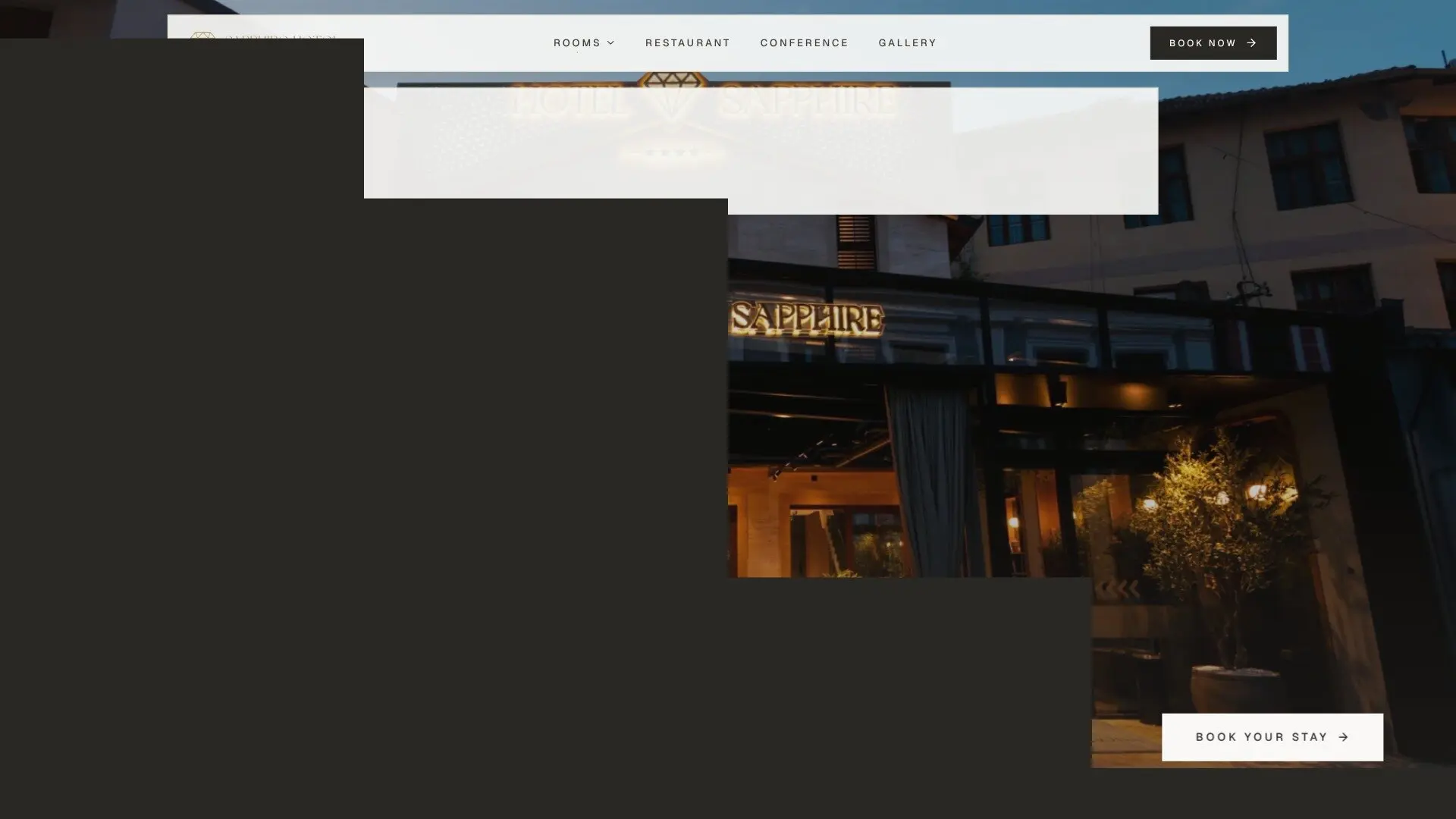Click the Book Now button

(1213, 43)
